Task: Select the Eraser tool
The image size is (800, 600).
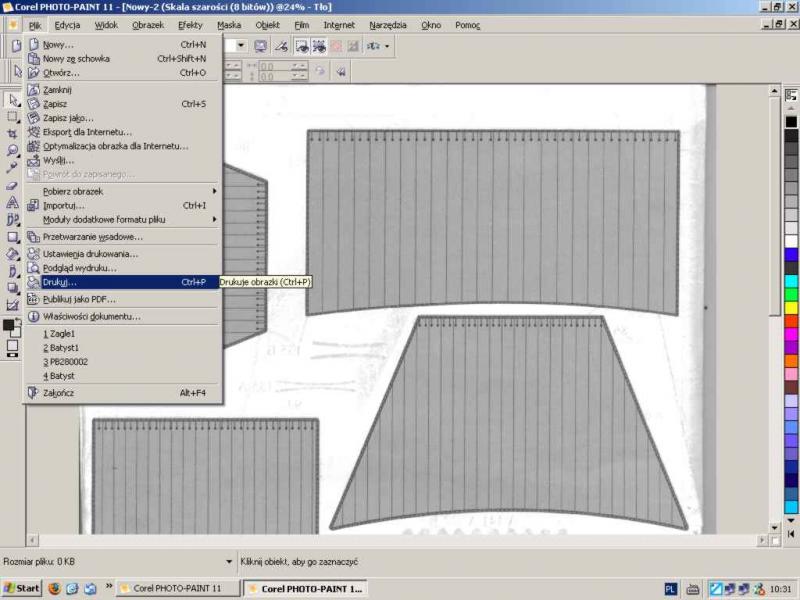Action: [x=12, y=185]
